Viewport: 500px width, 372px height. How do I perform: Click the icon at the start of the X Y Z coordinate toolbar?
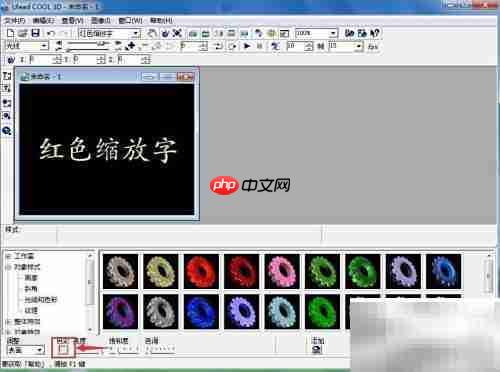point(11,60)
